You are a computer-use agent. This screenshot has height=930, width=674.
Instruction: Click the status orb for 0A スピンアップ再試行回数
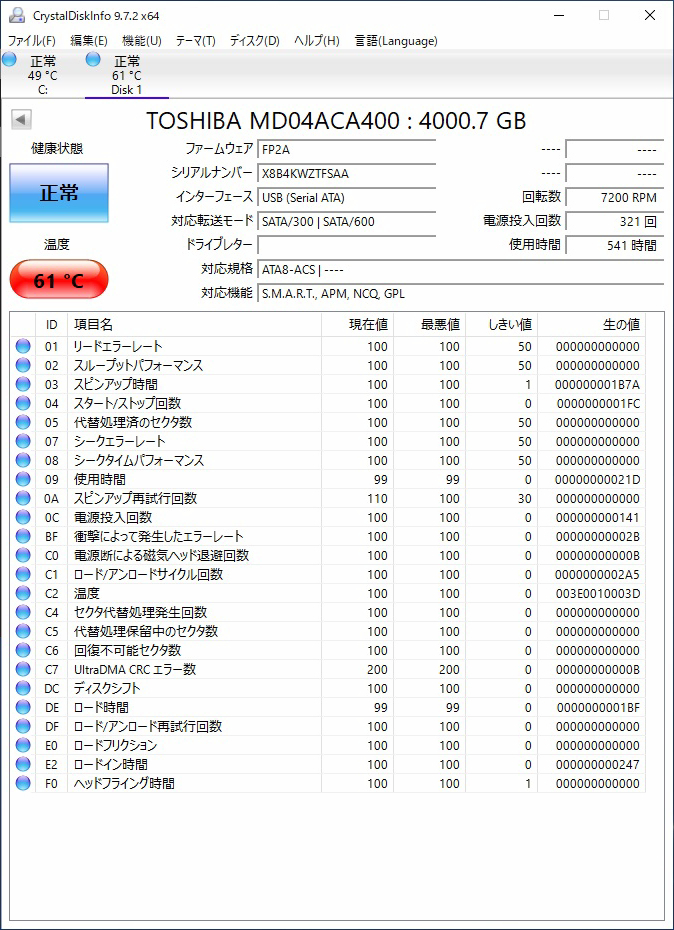(x=23, y=498)
